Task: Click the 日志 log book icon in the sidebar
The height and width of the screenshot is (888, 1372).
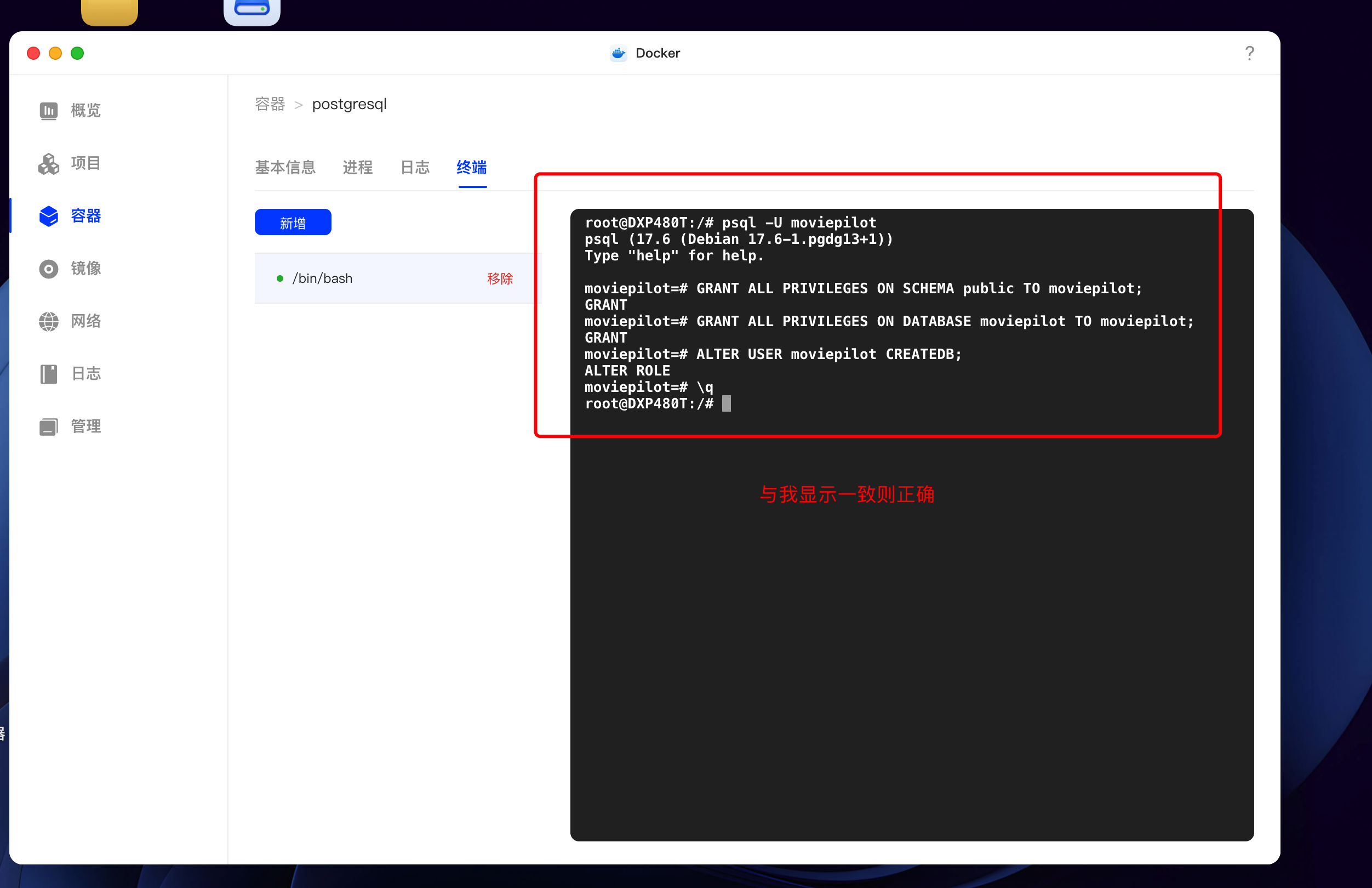Action: coord(48,374)
